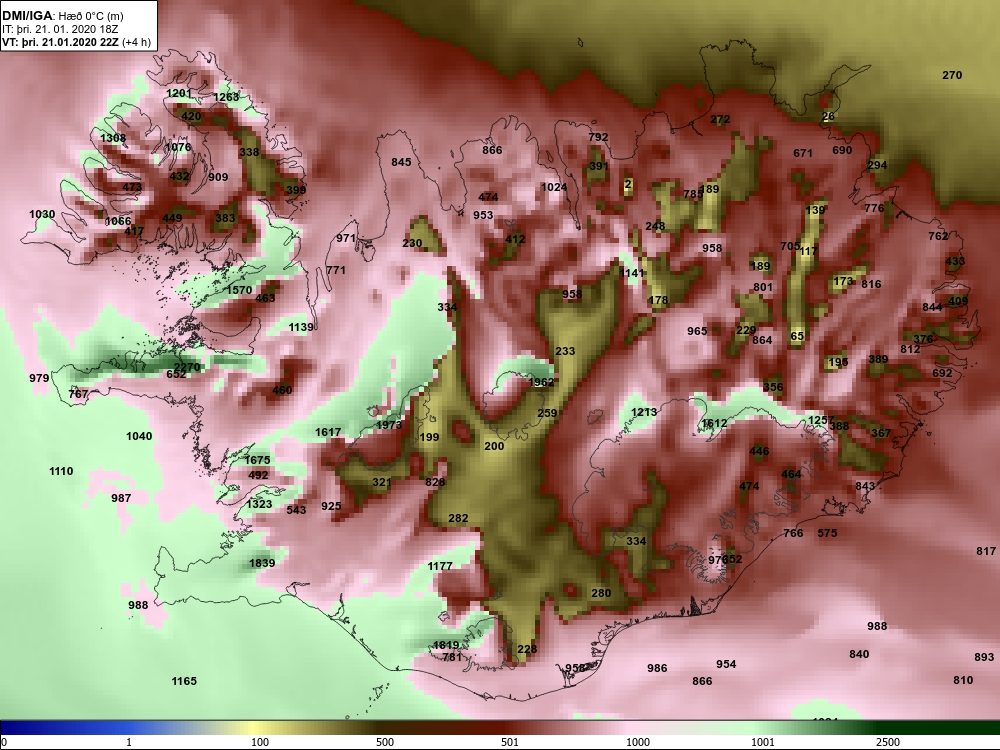This screenshot has height=750, width=1000.
Task: Click the offshore value 979
Action: pyautogui.click(x=40, y=378)
